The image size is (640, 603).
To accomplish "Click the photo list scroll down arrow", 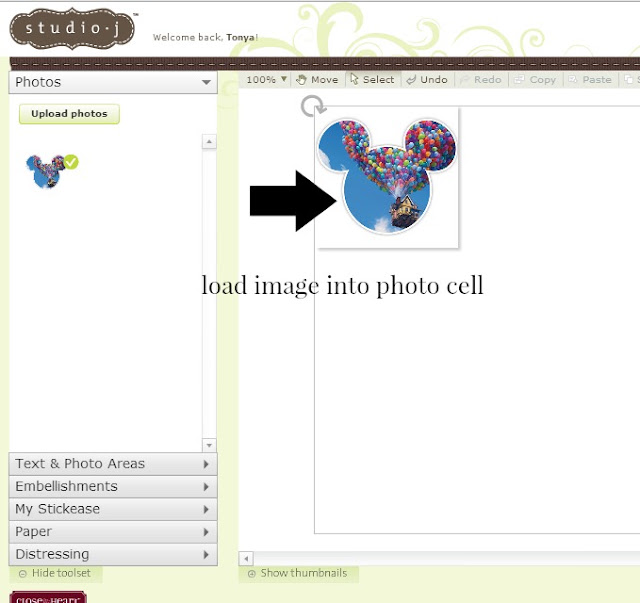I will click(209, 445).
